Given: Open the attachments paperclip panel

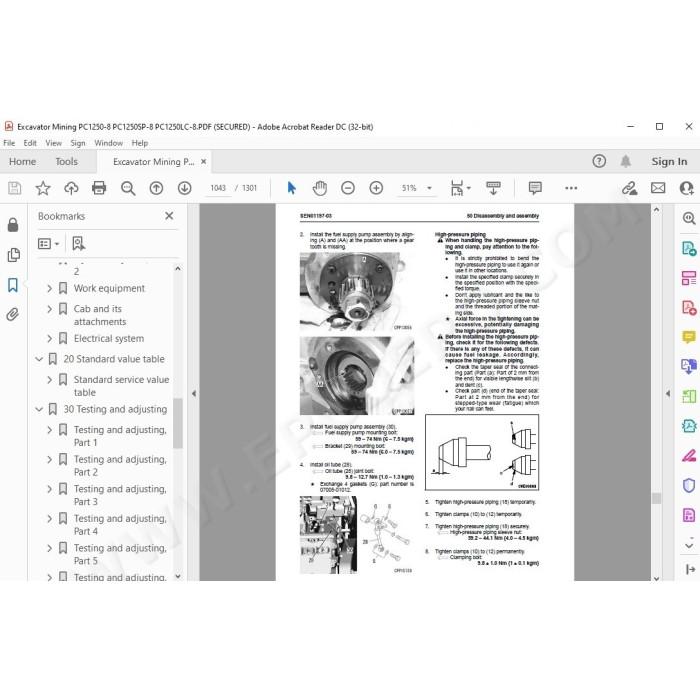Looking at the screenshot, I should click(13, 315).
